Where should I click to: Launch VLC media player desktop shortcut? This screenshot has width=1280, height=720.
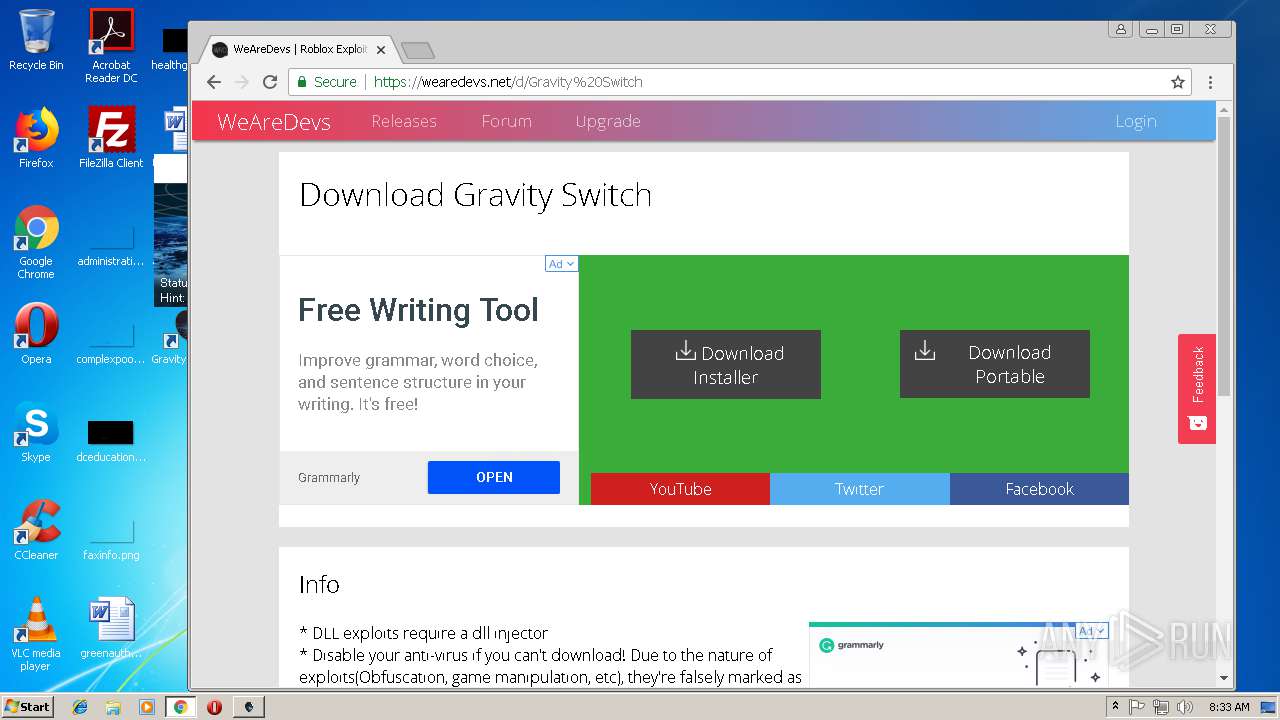tap(36, 634)
